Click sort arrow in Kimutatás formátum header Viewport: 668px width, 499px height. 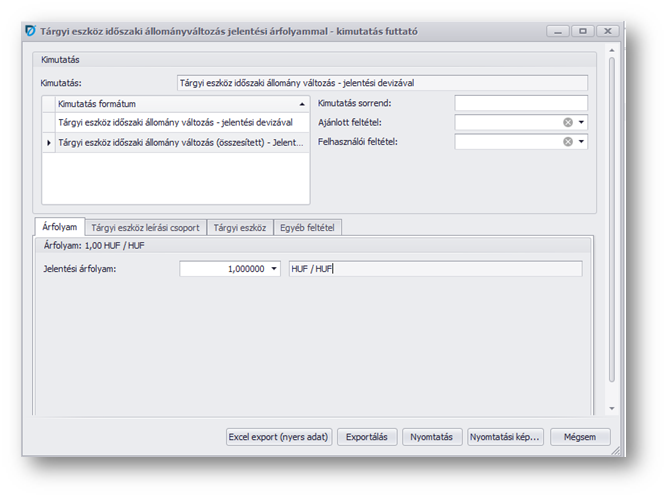pos(301,103)
